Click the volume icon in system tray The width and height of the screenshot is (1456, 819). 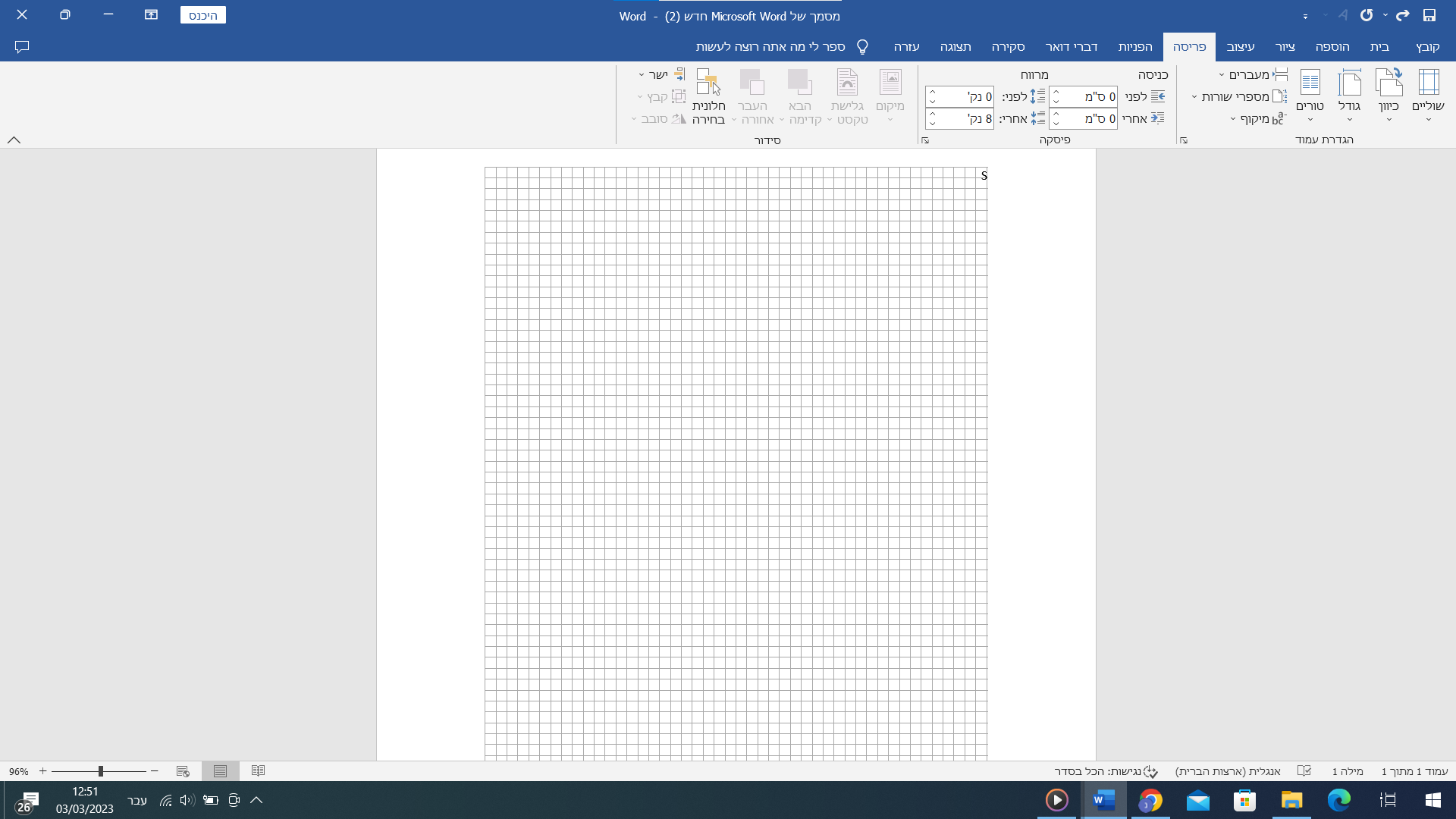click(x=187, y=800)
